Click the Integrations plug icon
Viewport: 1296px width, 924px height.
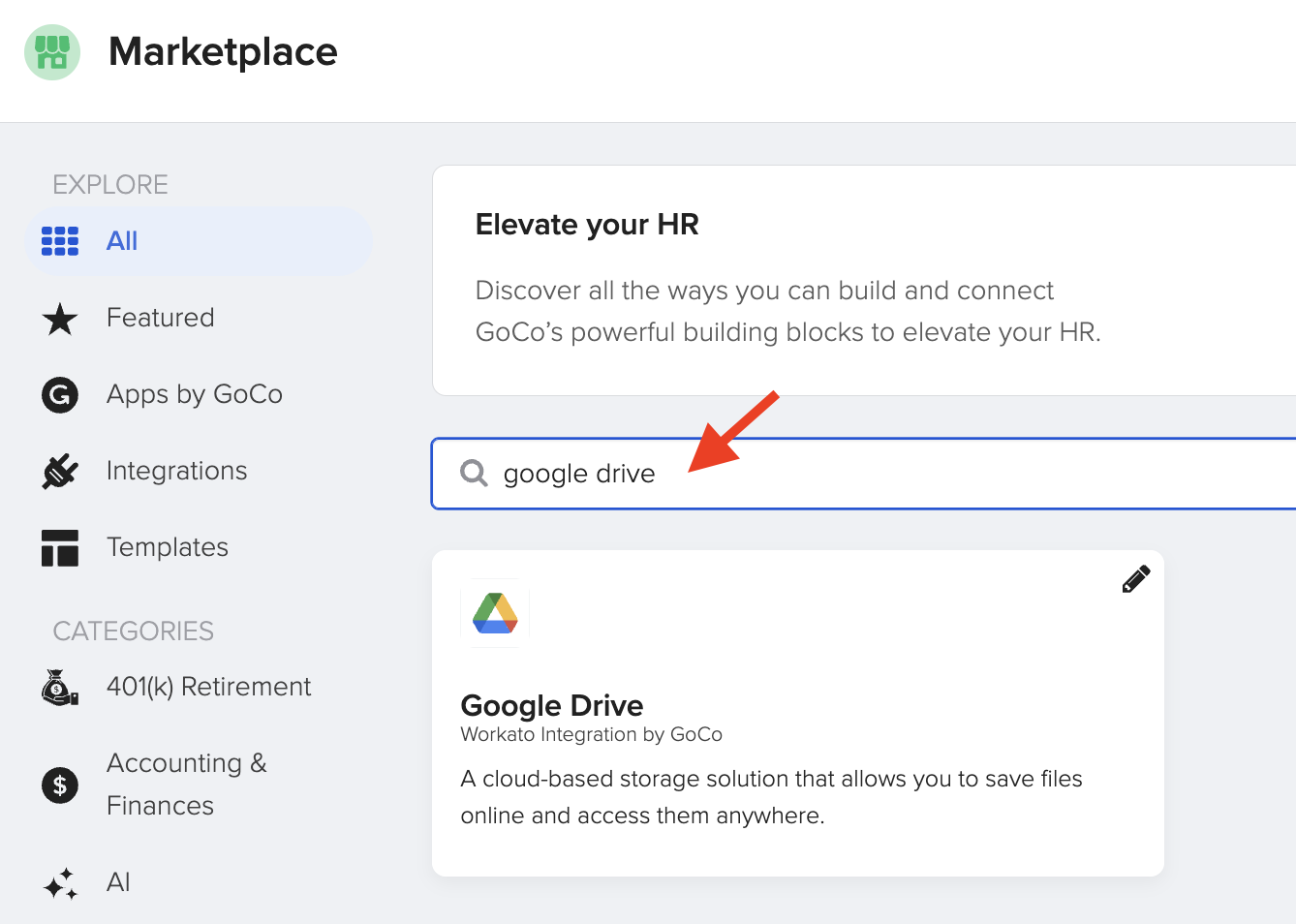60,471
